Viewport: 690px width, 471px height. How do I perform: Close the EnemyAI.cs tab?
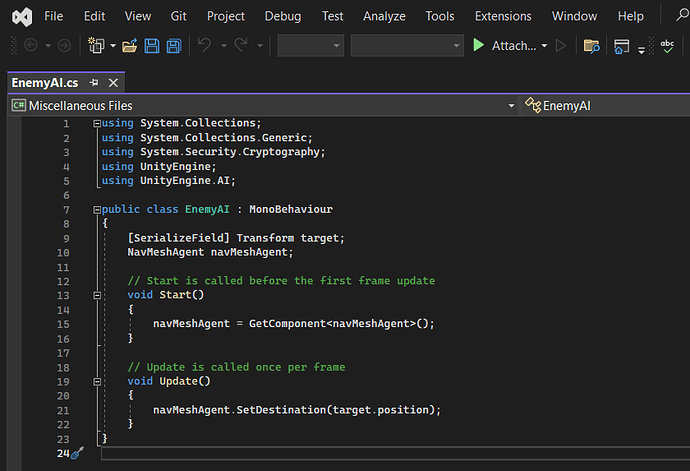[x=111, y=82]
